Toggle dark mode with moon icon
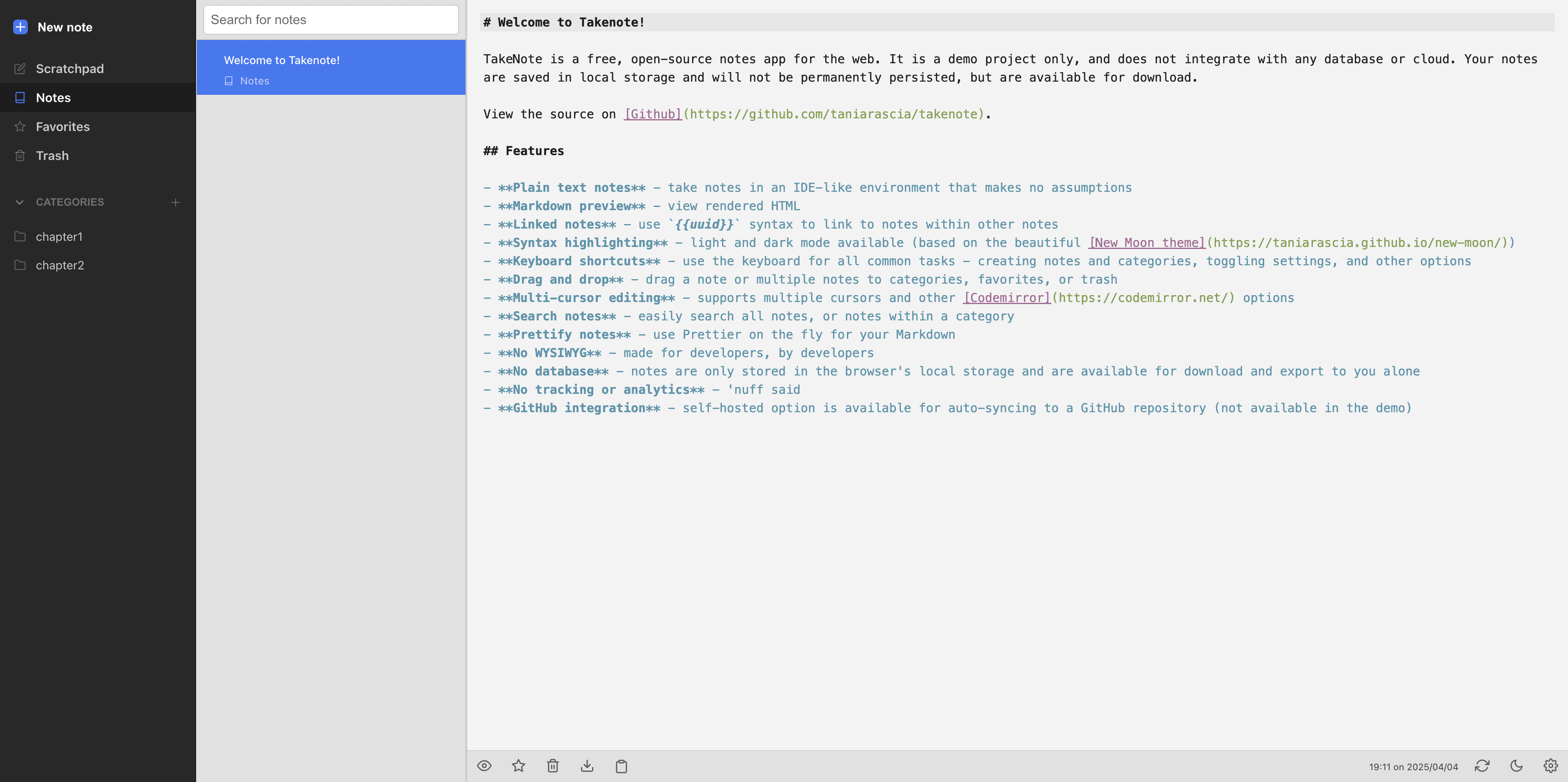The width and height of the screenshot is (1568, 782). click(1516, 766)
